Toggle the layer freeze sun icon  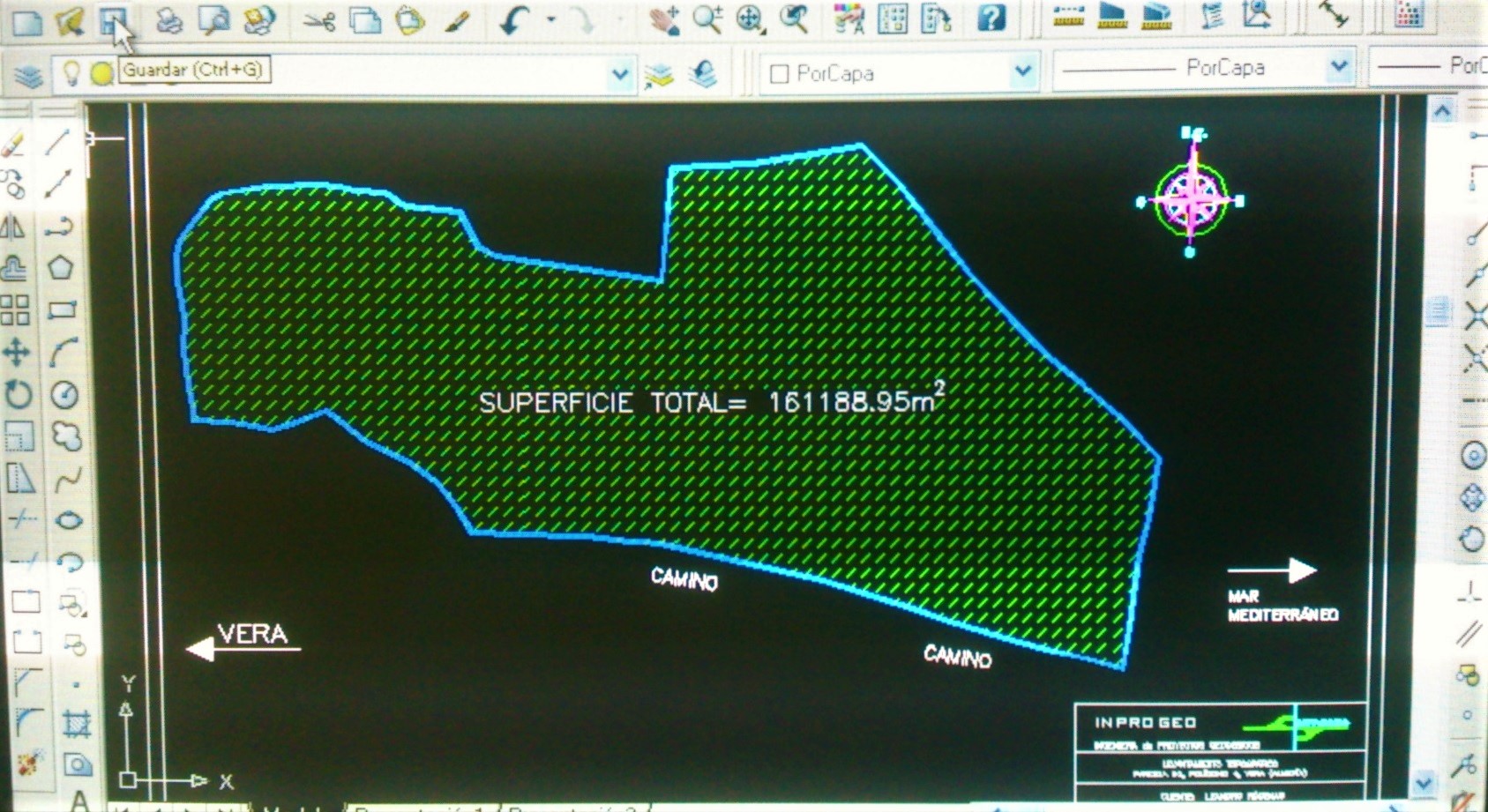click(101, 74)
